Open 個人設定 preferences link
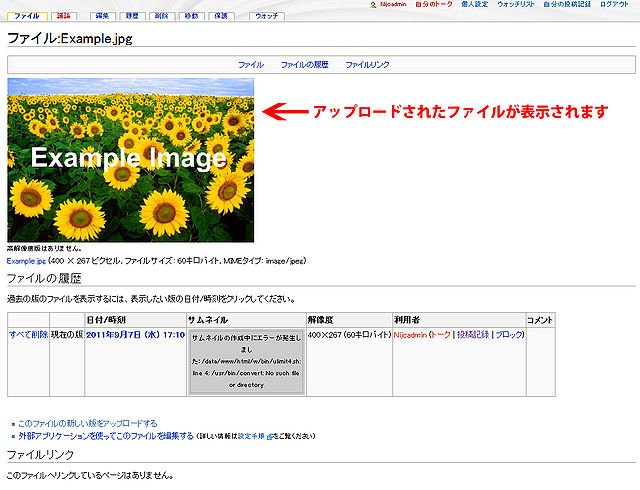 point(473,5)
